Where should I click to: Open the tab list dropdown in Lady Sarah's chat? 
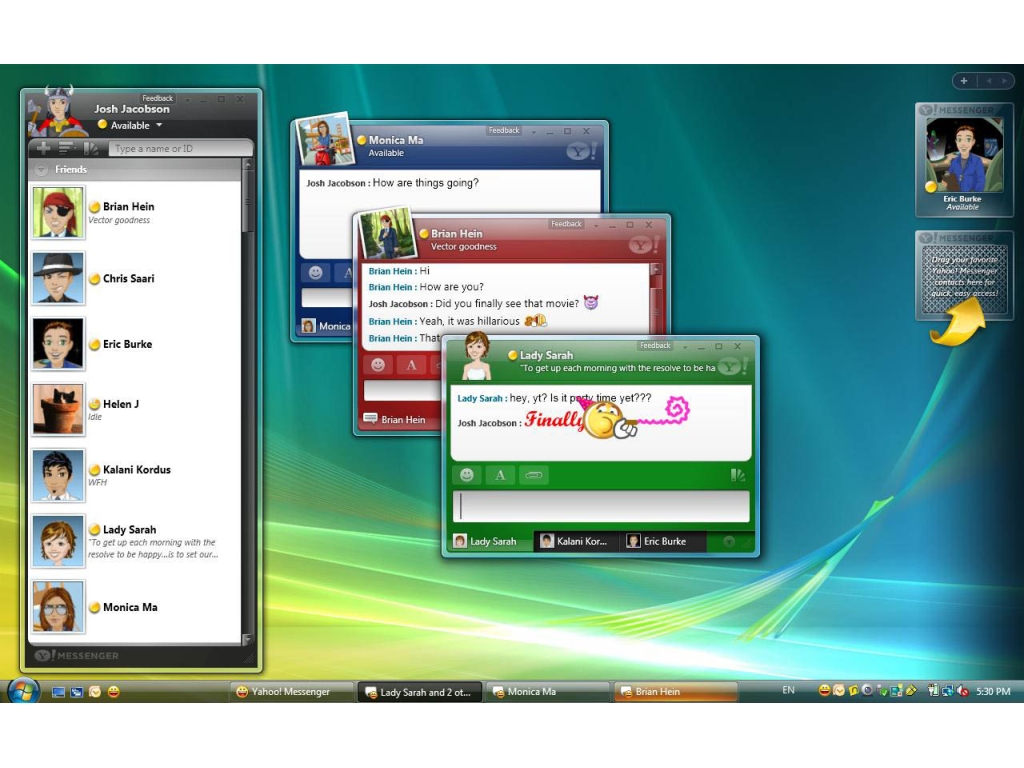point(729,541)
